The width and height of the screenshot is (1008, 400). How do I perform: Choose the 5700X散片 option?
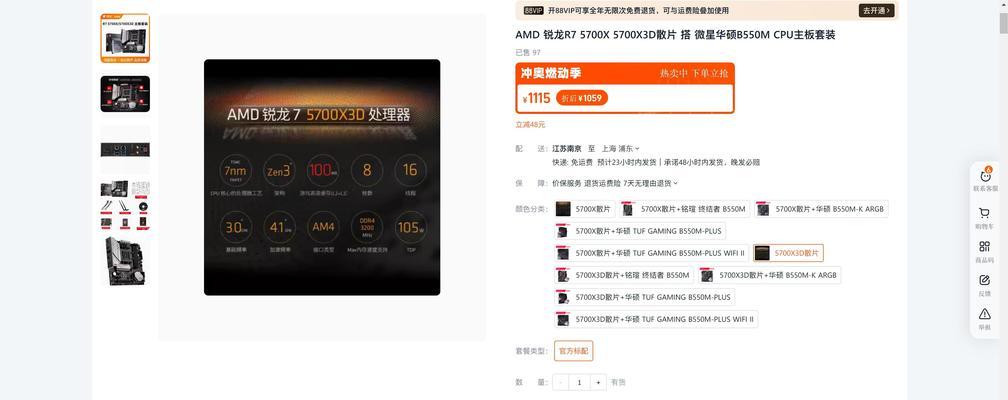pos(584,209)
